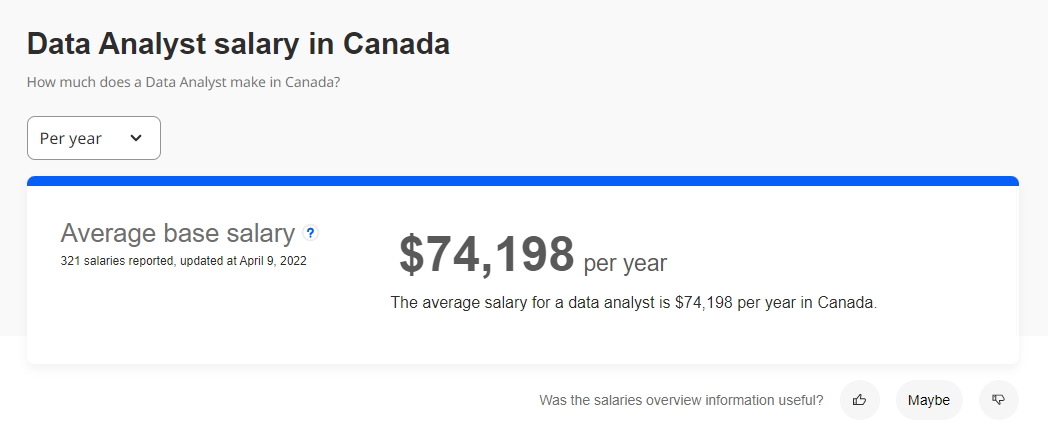Screen dimensions: 1048x430
Task: Click empty space inside the white salary card
Action: pyautogui.click(x=201, y=321)
